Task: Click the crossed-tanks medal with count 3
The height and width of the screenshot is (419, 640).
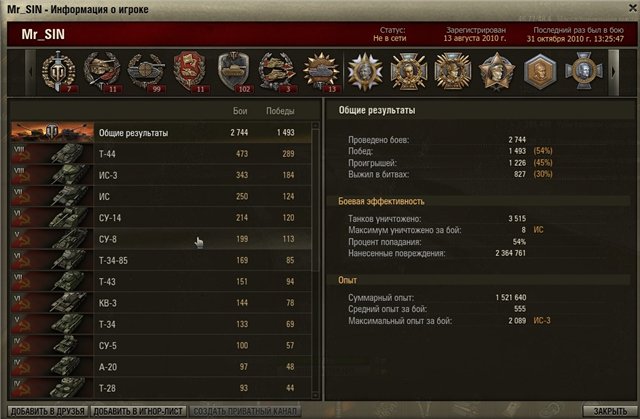Action: (278, 72)
